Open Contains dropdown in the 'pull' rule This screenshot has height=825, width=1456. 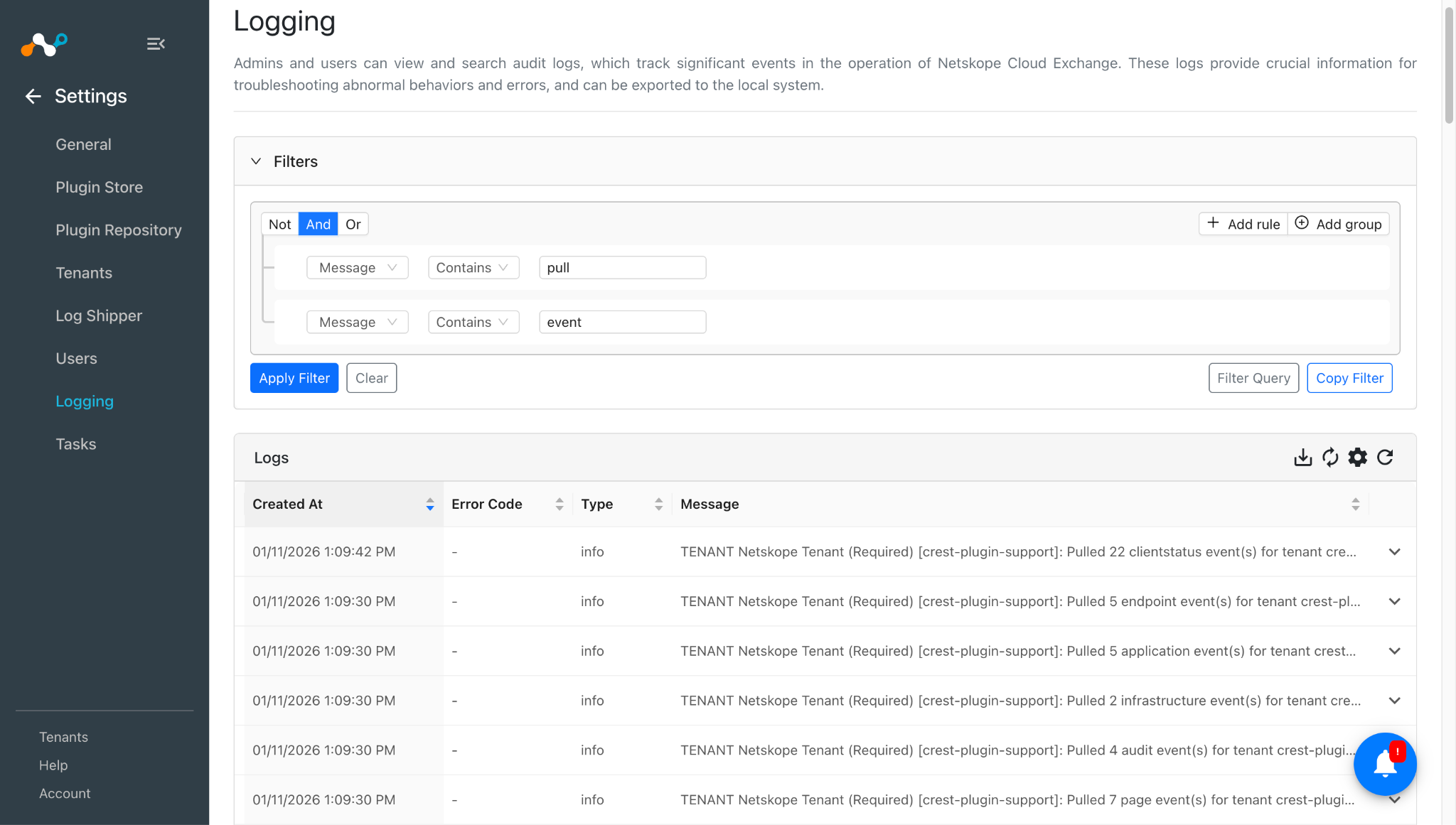[x=473, y=268]
